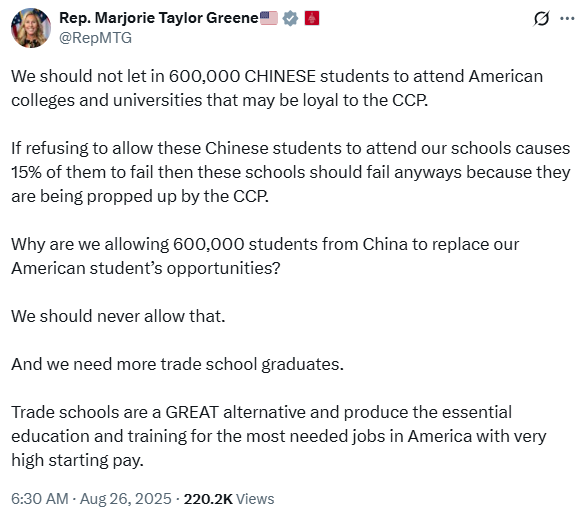
Task: Click display name Rep. Marjorie Taylor Greene
Action: [x=159, y=18]
